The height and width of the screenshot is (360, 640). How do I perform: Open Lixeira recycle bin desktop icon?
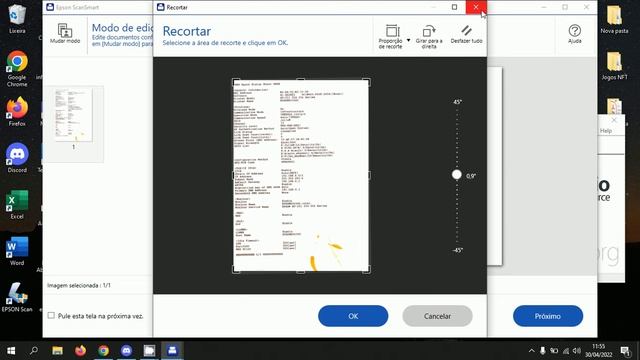click(17, 19)
